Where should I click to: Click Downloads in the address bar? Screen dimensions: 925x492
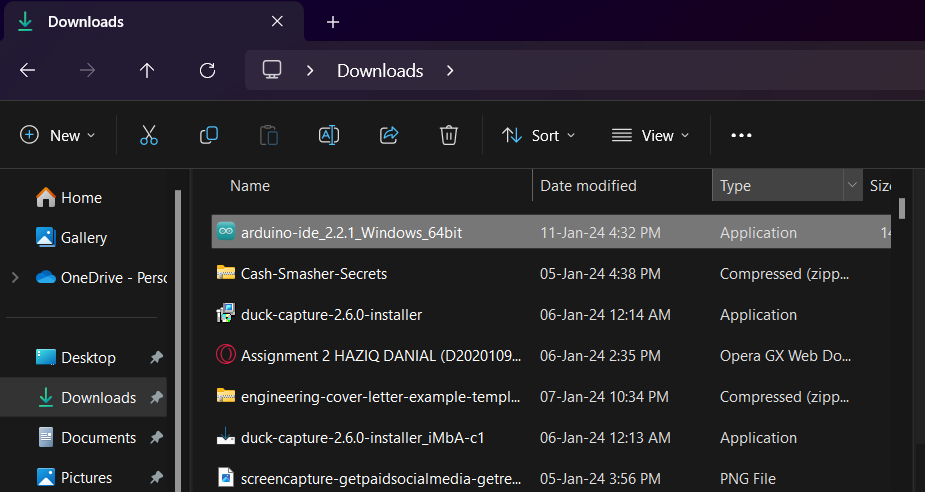pyautogui.click(x=380, y=71)
